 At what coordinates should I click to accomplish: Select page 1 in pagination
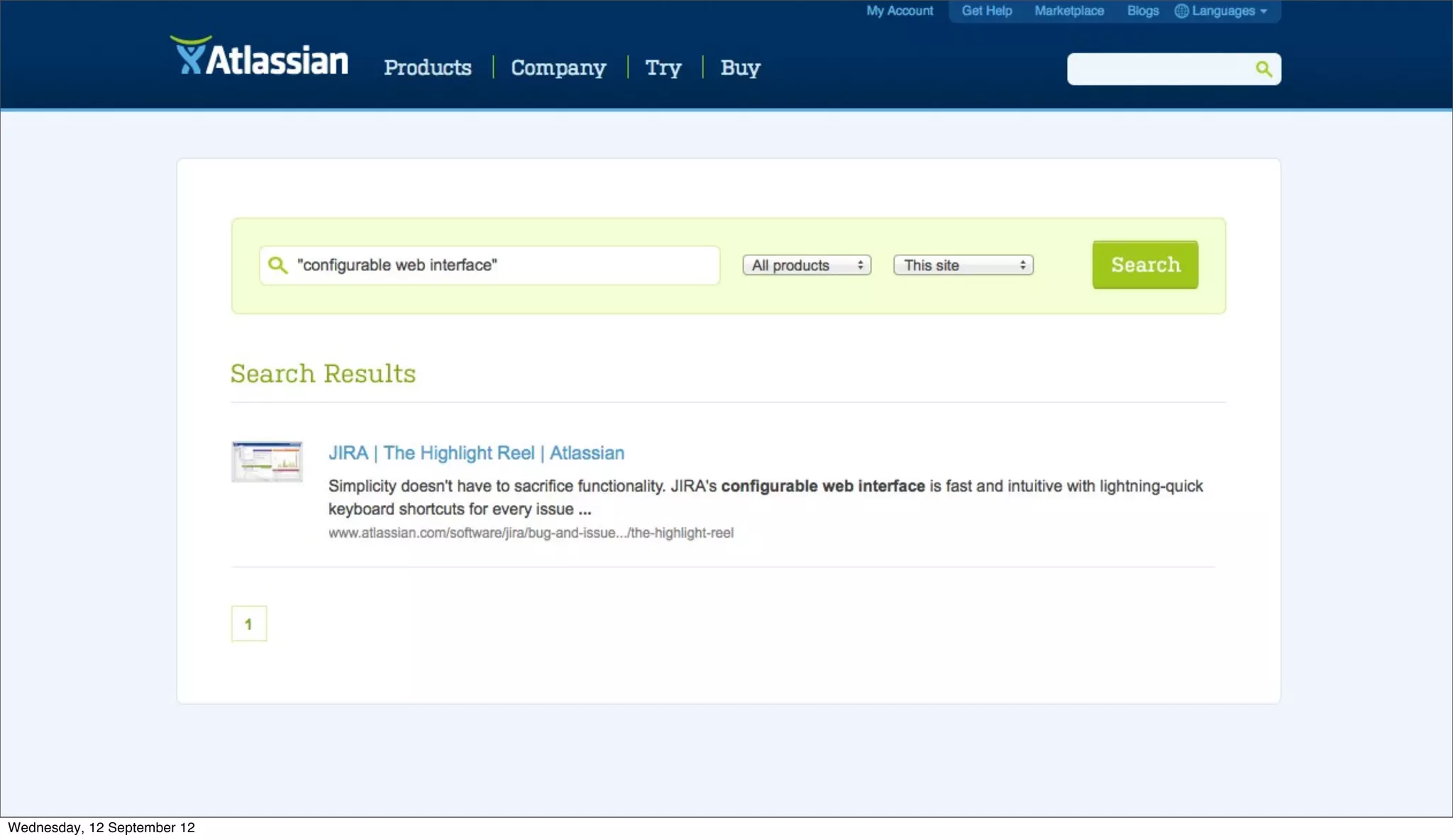pyautogui.click(x=249, y=624)
